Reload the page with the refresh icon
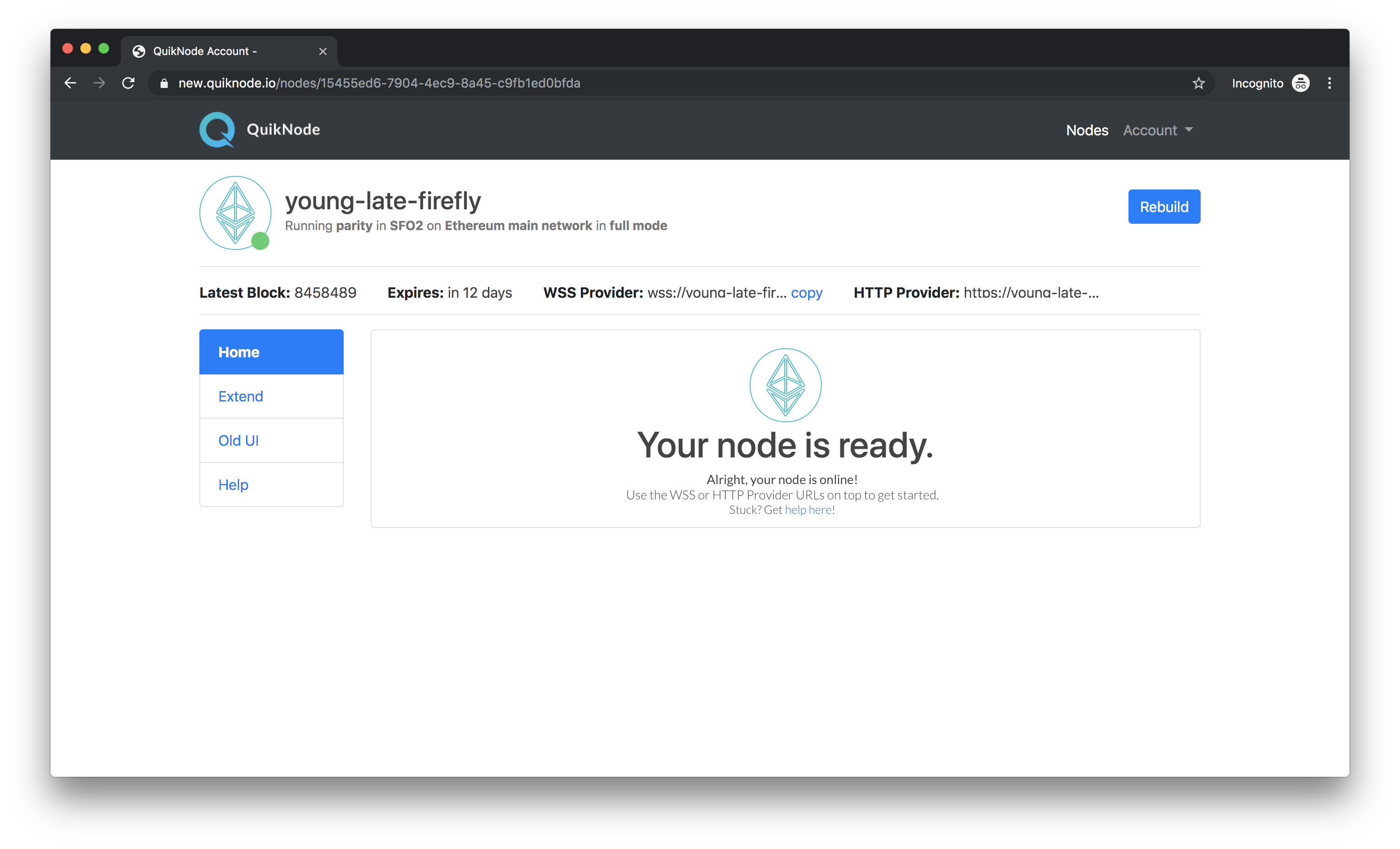Viewport: 1400px width, 849px height. pyautogui.click(x=129, y=83)
